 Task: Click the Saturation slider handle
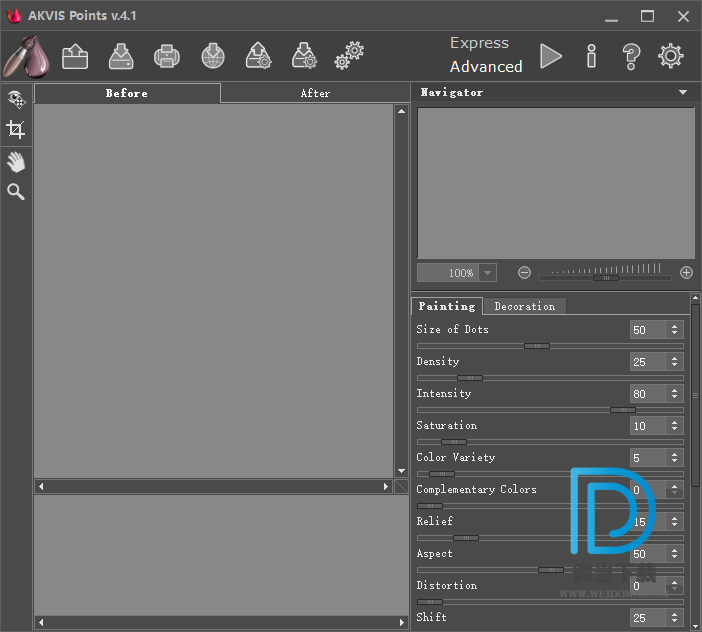pyautogui.click(x=454, y=442)
